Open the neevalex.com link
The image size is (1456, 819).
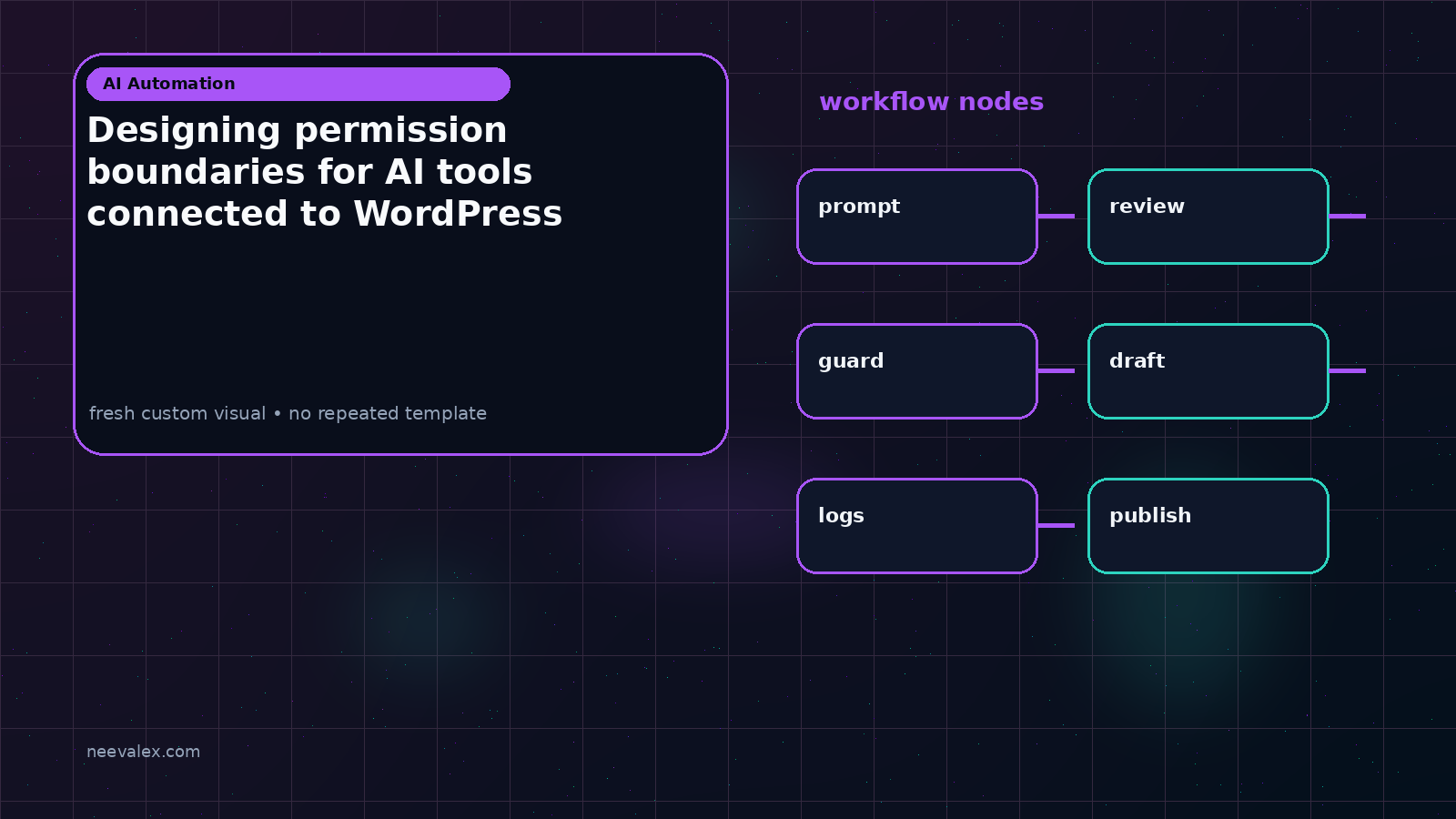[143, 752]
